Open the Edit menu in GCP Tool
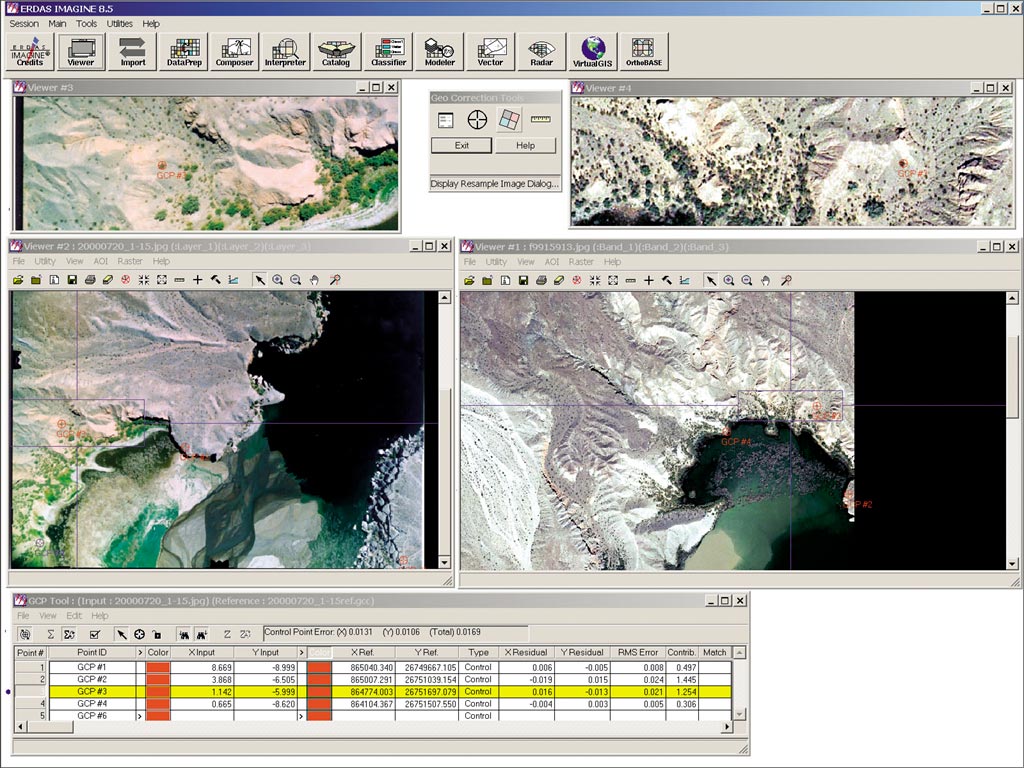Viewport: 1024px width, 768px height. coord(74,616)
